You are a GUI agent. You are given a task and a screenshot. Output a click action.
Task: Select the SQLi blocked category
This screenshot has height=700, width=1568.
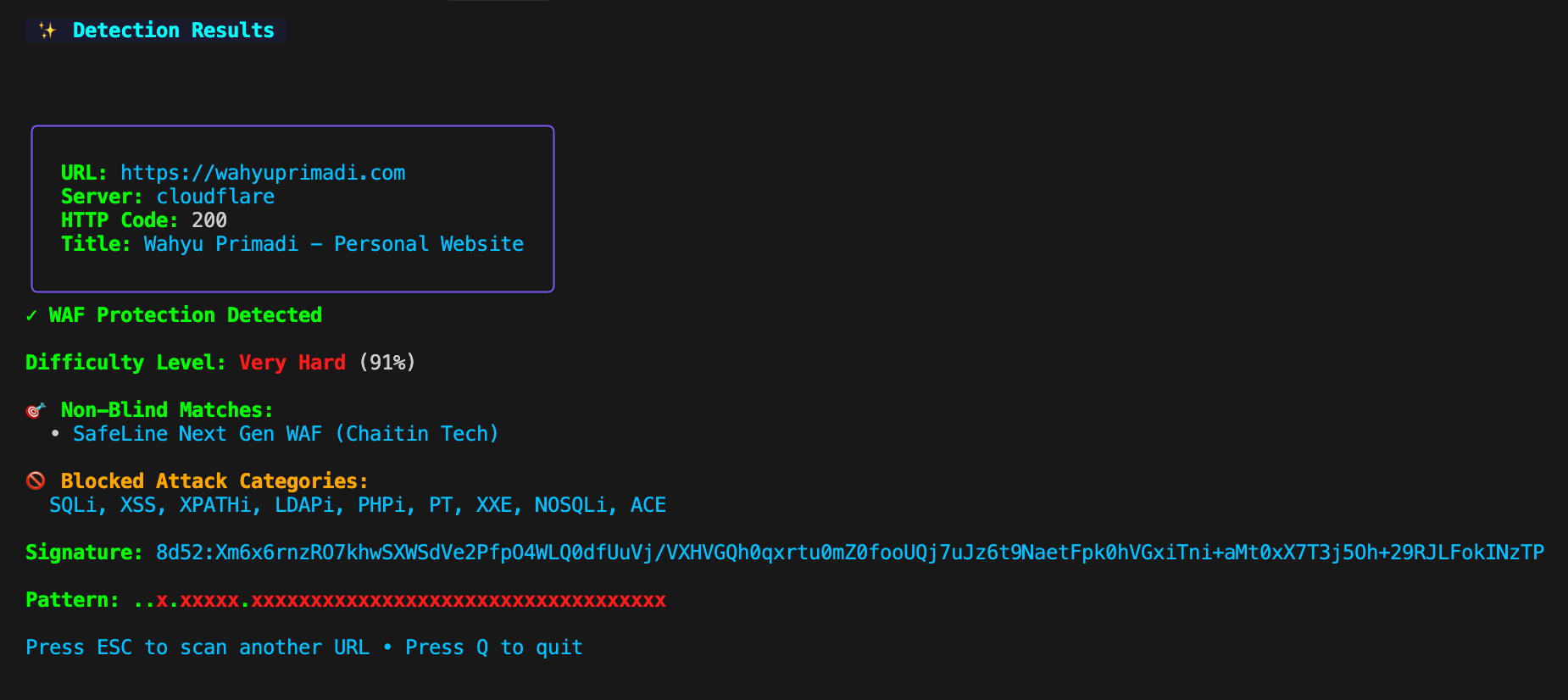coord(73,505)
